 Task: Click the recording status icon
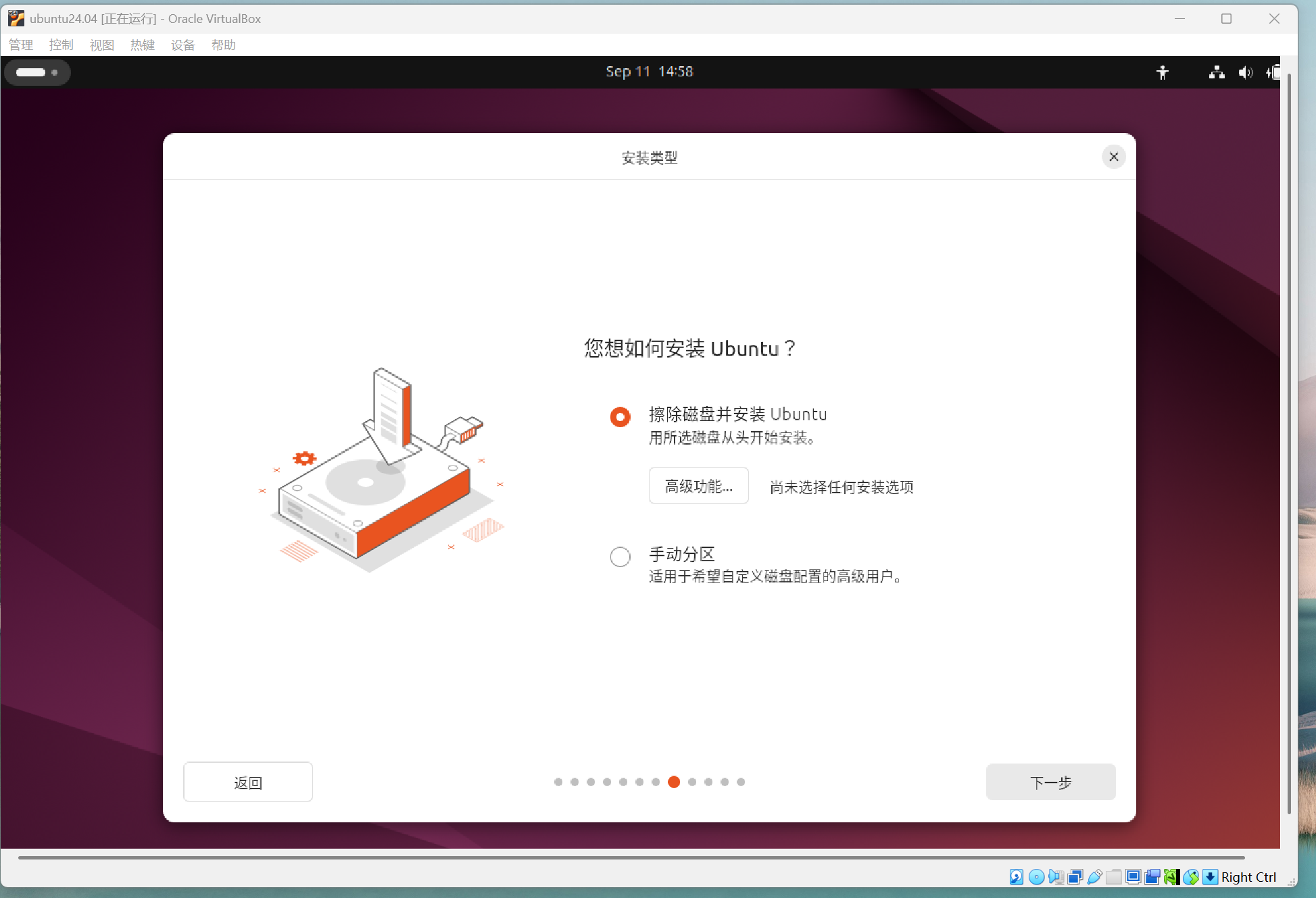1152,877
